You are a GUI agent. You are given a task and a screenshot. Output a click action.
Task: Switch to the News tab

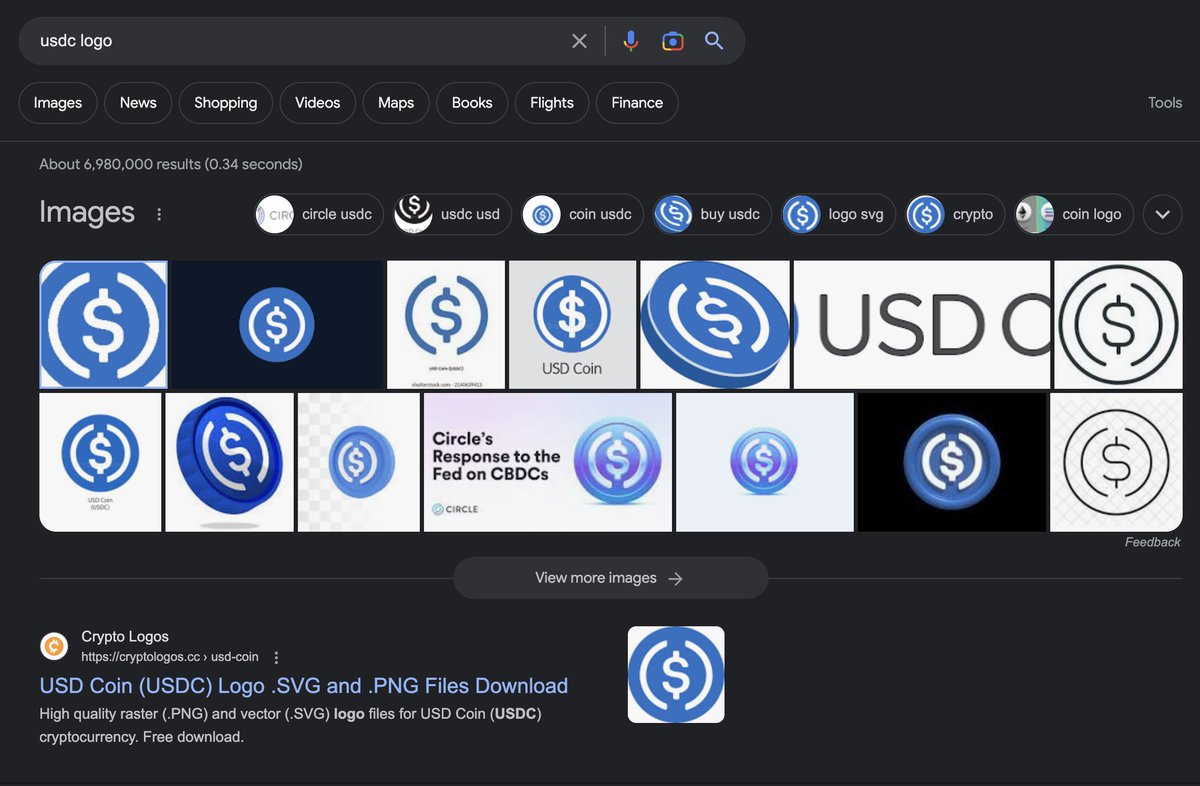click(138, 103)
